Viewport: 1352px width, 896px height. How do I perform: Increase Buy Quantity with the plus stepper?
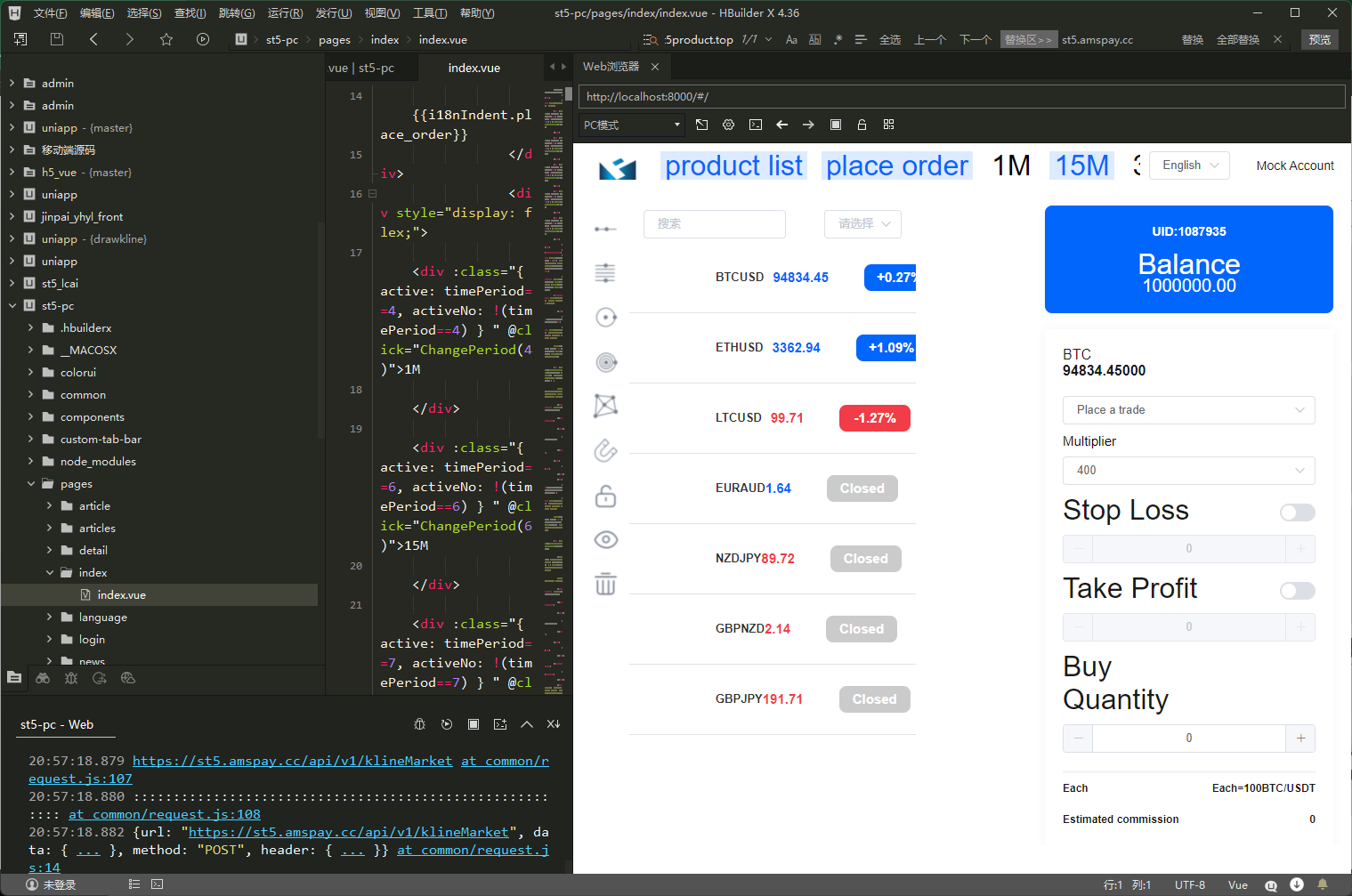pyautogui.click(x=1300, y=739)
